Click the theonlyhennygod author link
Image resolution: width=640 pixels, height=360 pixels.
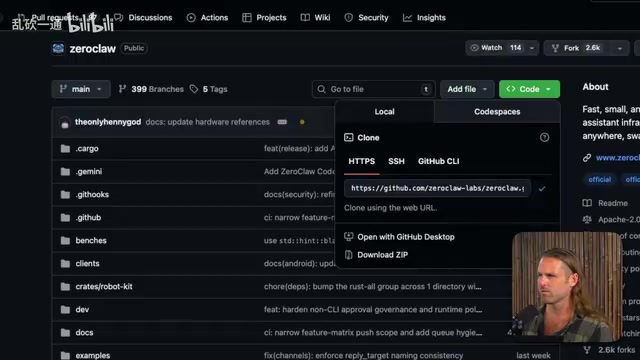(x=108, y=122)
